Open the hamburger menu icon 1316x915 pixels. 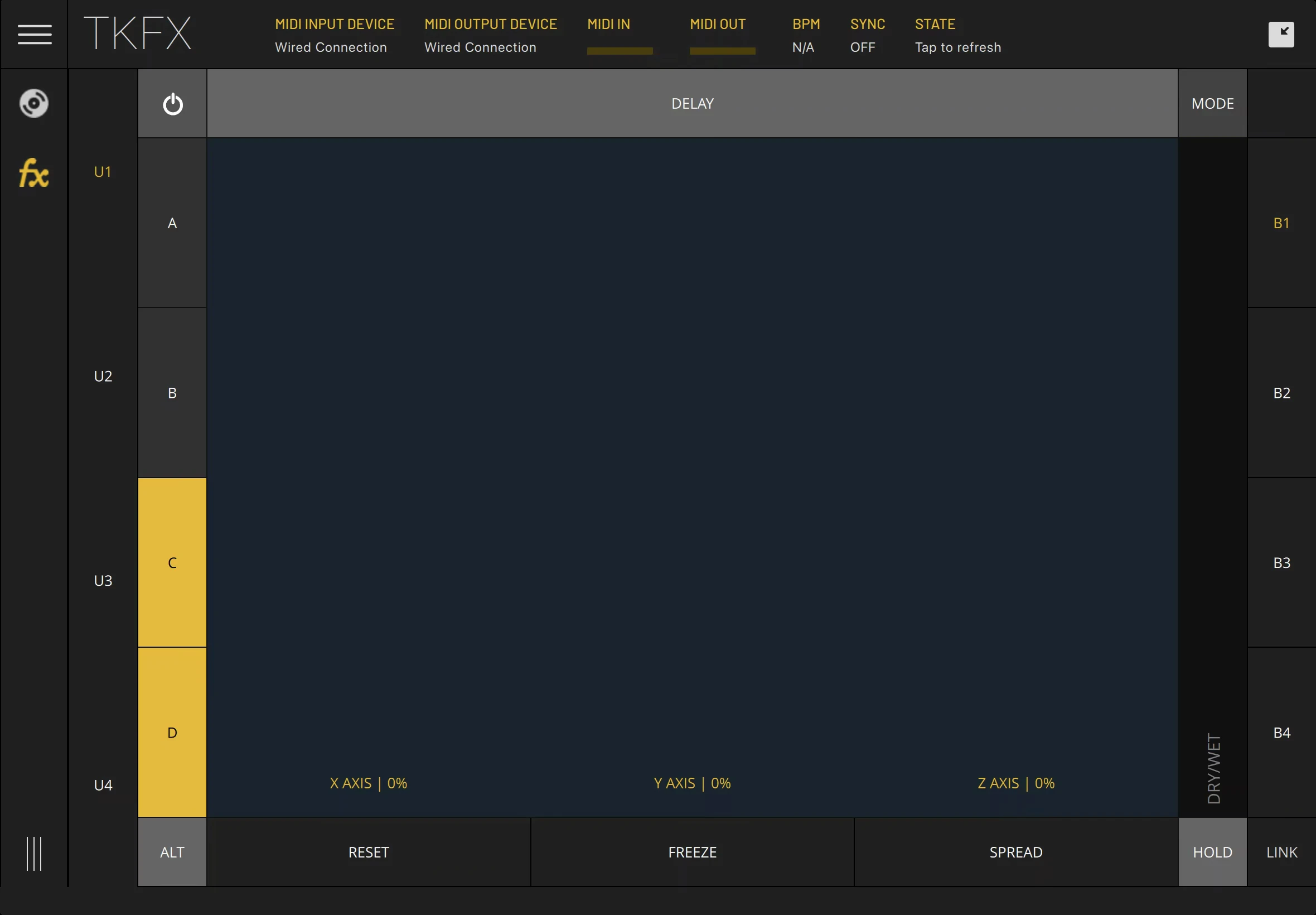pos(35,35)
